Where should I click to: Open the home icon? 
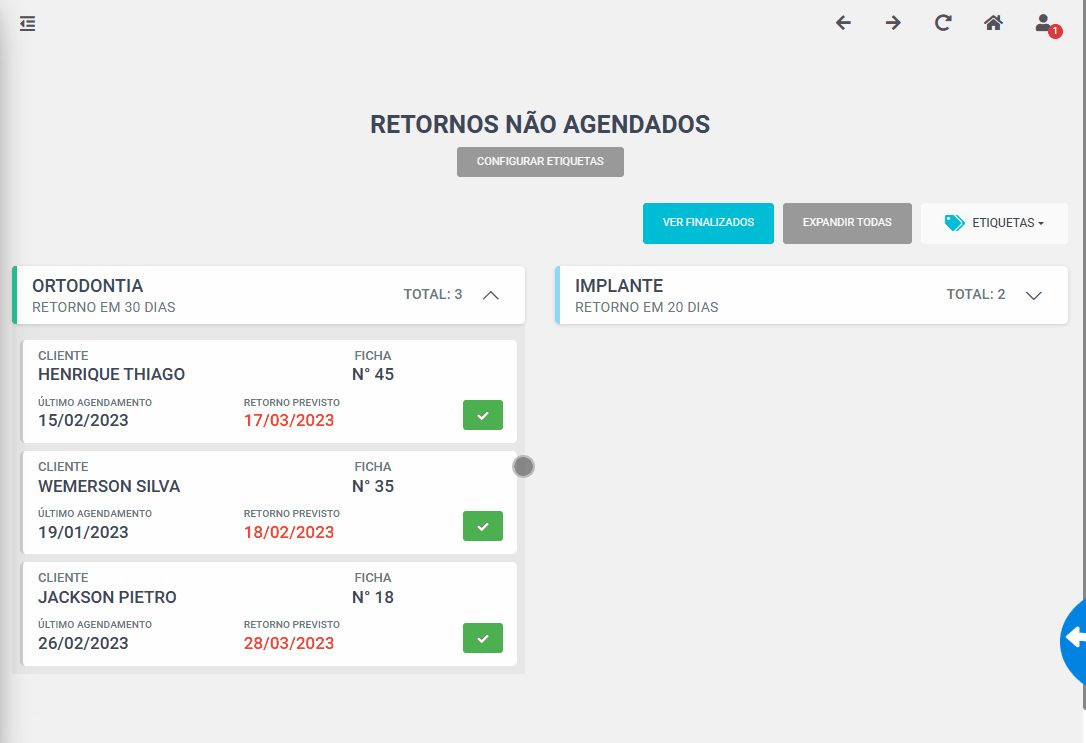pyautogui.click(x=993, y=23)
